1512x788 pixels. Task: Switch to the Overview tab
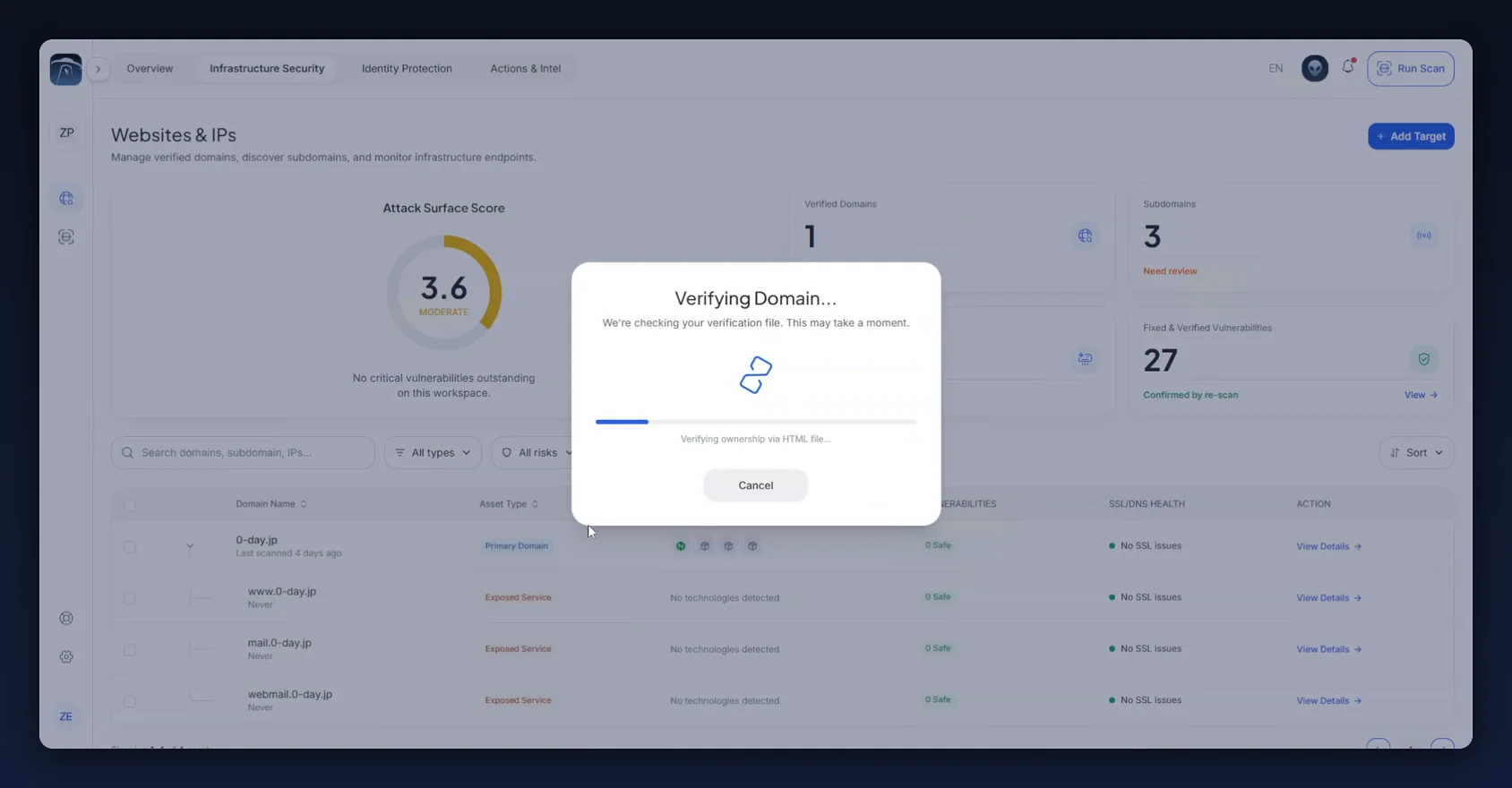click(150, 68)
